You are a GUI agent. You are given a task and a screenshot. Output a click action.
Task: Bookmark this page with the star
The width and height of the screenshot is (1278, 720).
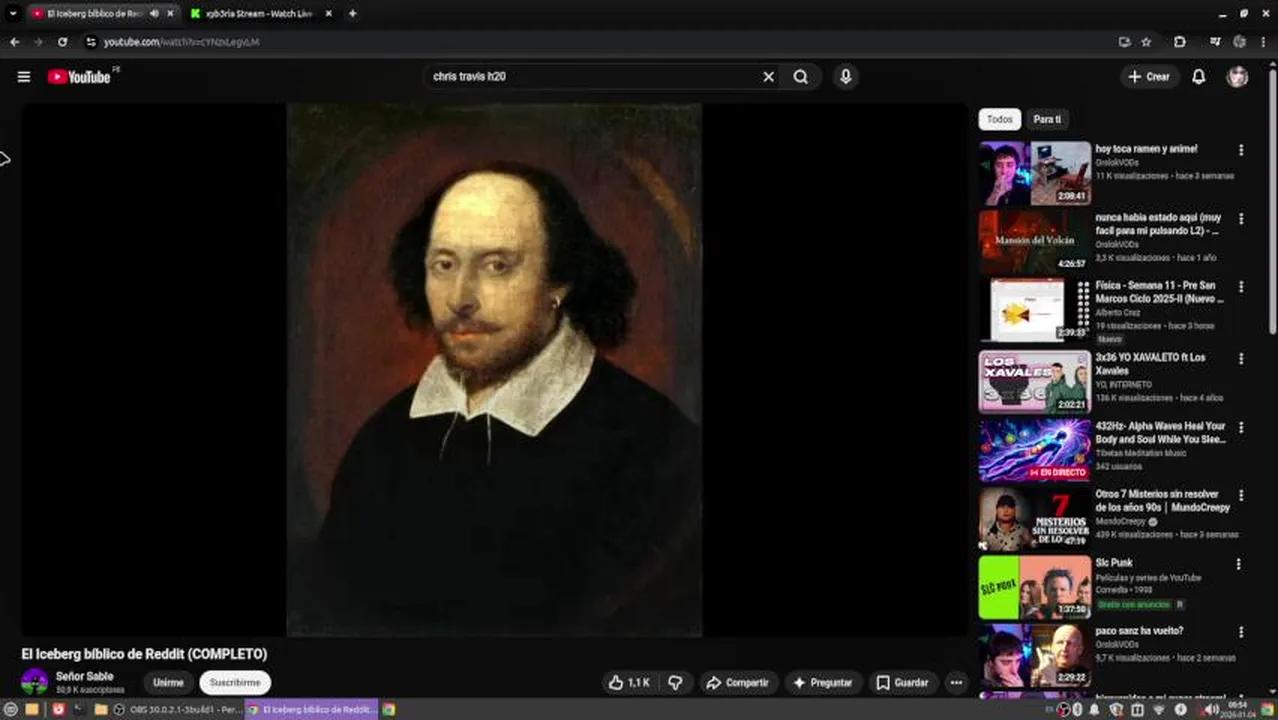[x=1147, y=42]
